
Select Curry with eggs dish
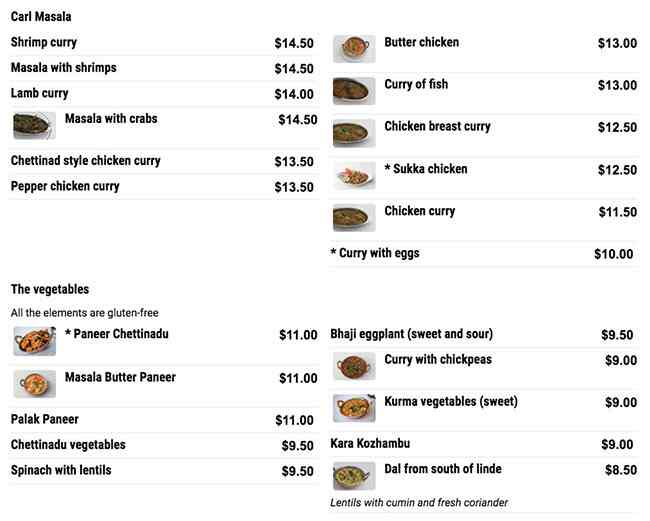375,254
